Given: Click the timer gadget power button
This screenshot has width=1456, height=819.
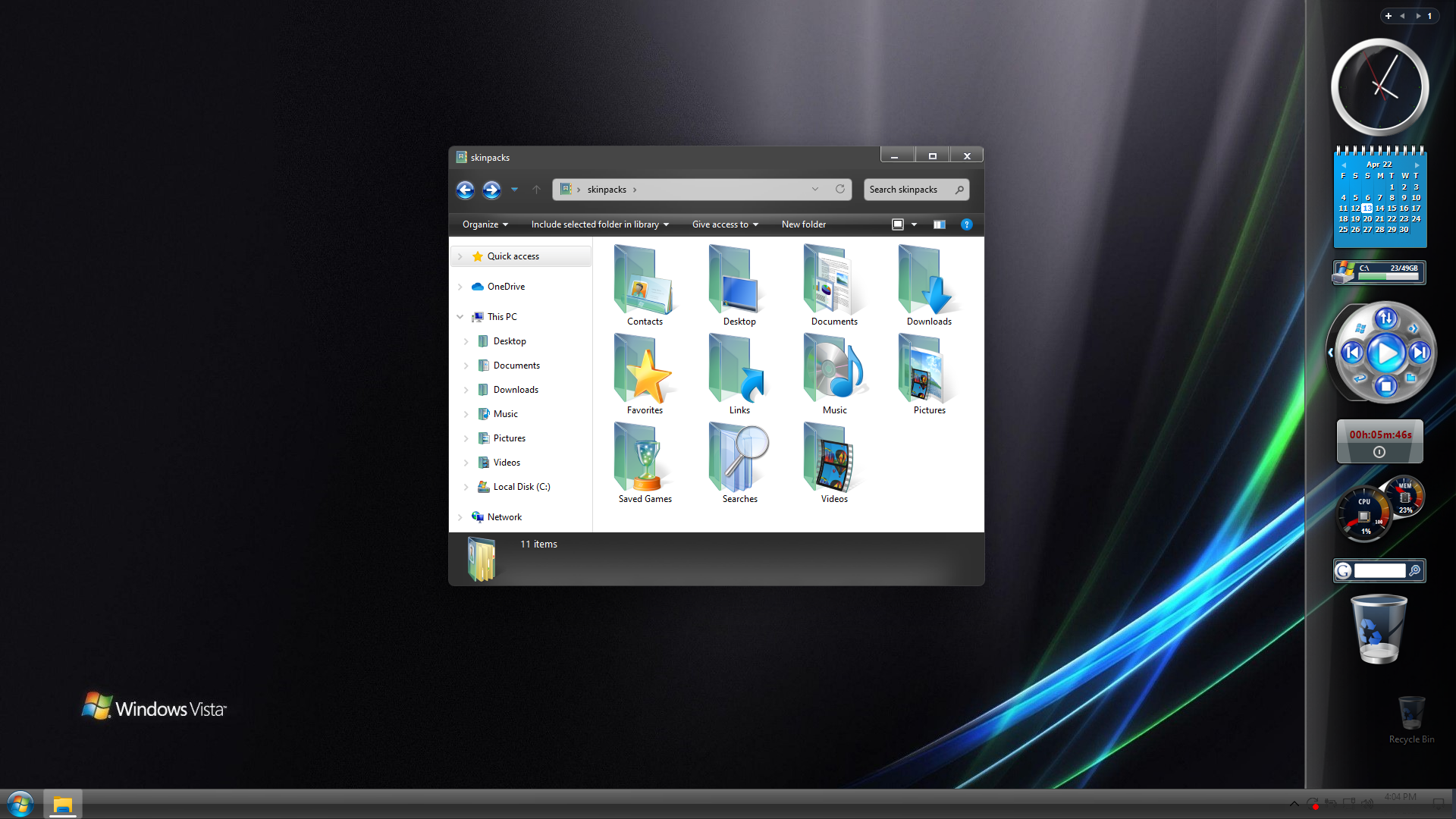Looking at the screenshot, I should coord(1379,452).
